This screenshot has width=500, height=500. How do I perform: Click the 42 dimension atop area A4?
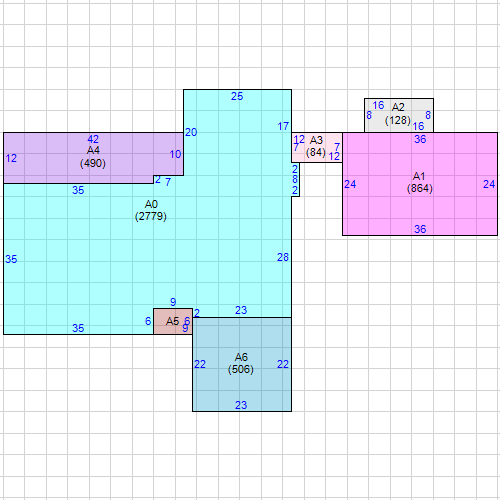click(x=93, y=139)
